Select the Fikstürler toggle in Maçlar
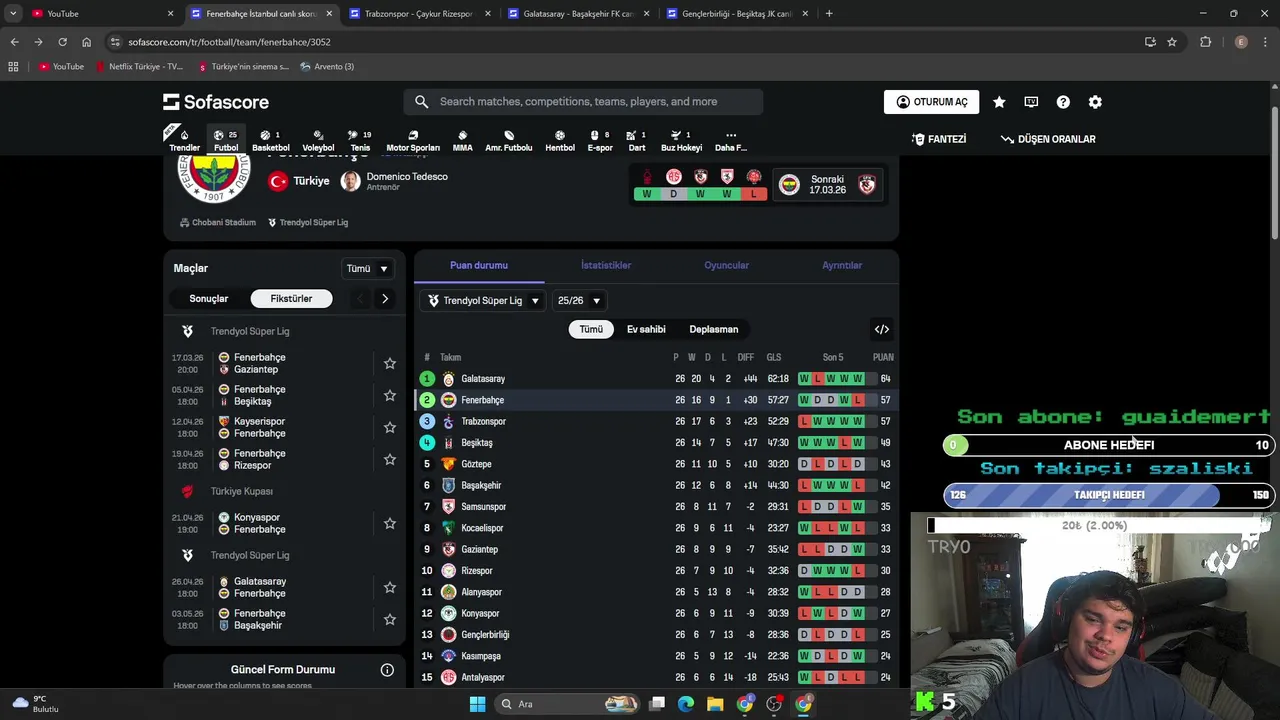Viewport: 1280px width, 720px height. point(291,298)
